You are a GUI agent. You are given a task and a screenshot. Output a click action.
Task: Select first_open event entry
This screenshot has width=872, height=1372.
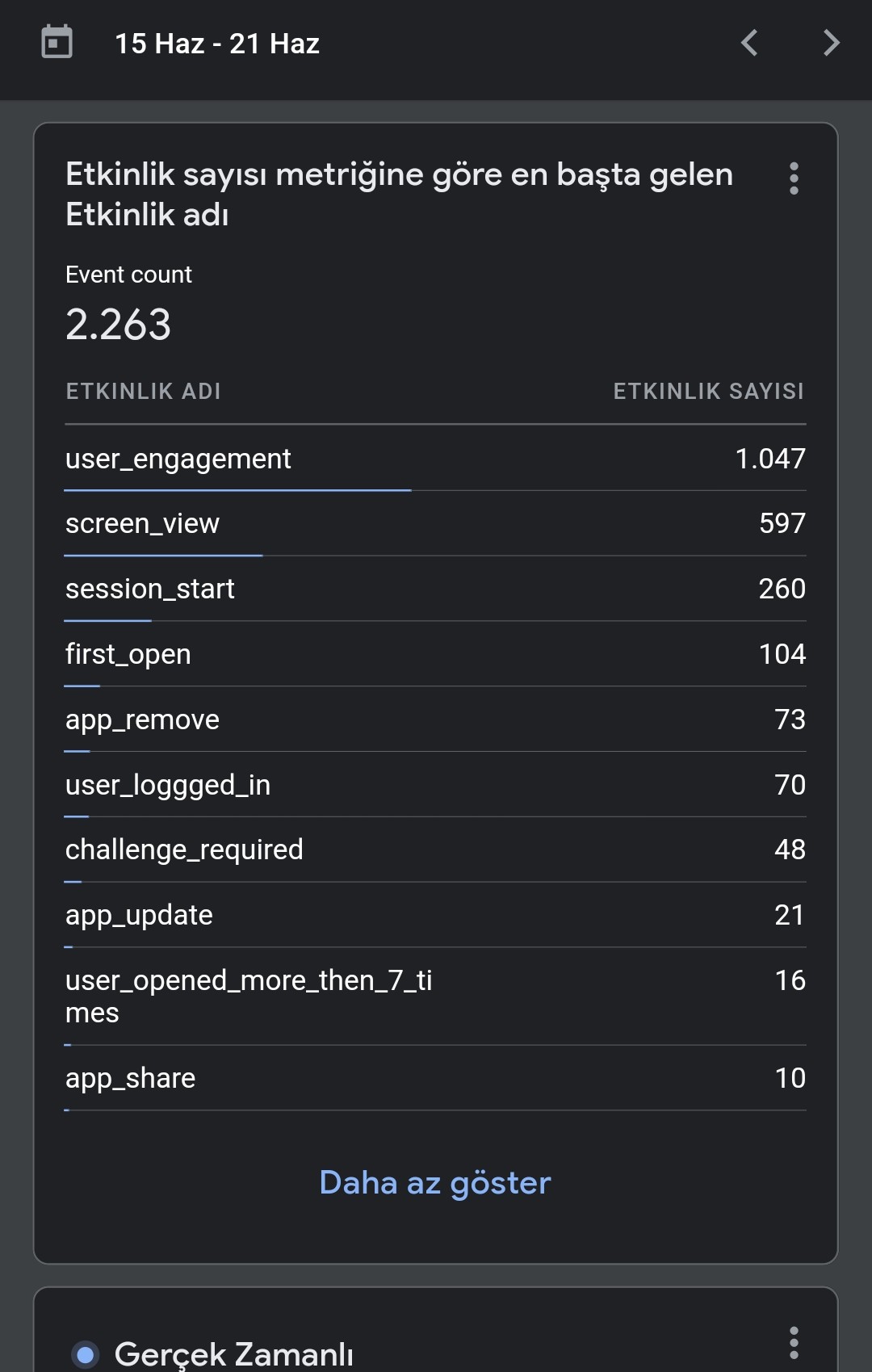coord(435,654)
